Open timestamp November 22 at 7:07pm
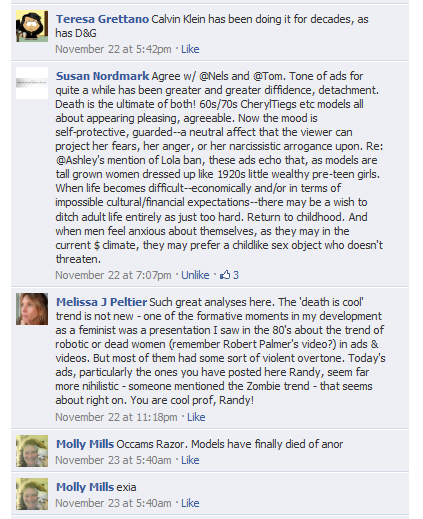 coord(113,275)
